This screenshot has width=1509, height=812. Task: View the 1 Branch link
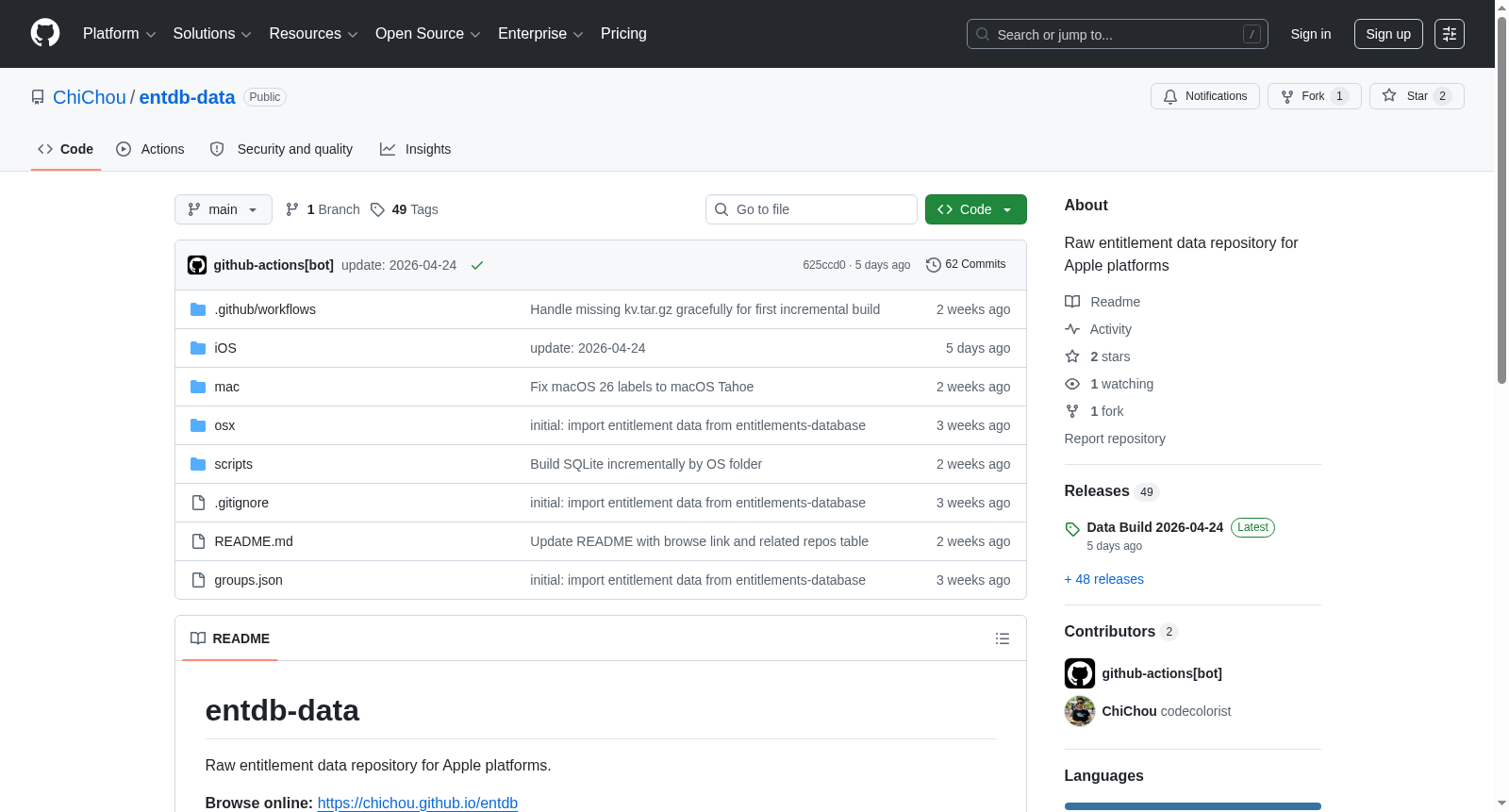coord(323,209)
